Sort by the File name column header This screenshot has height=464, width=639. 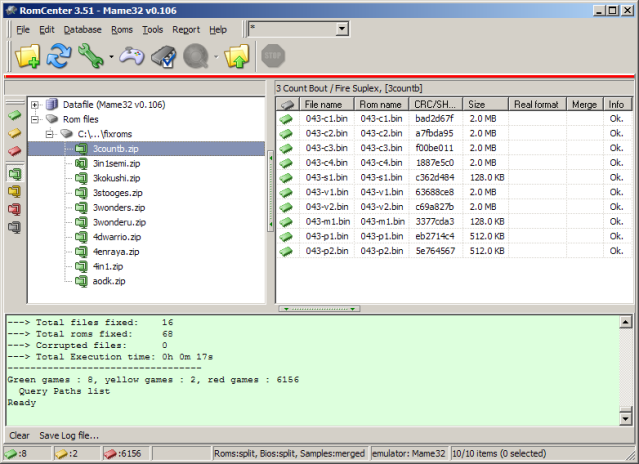[327, 104]
